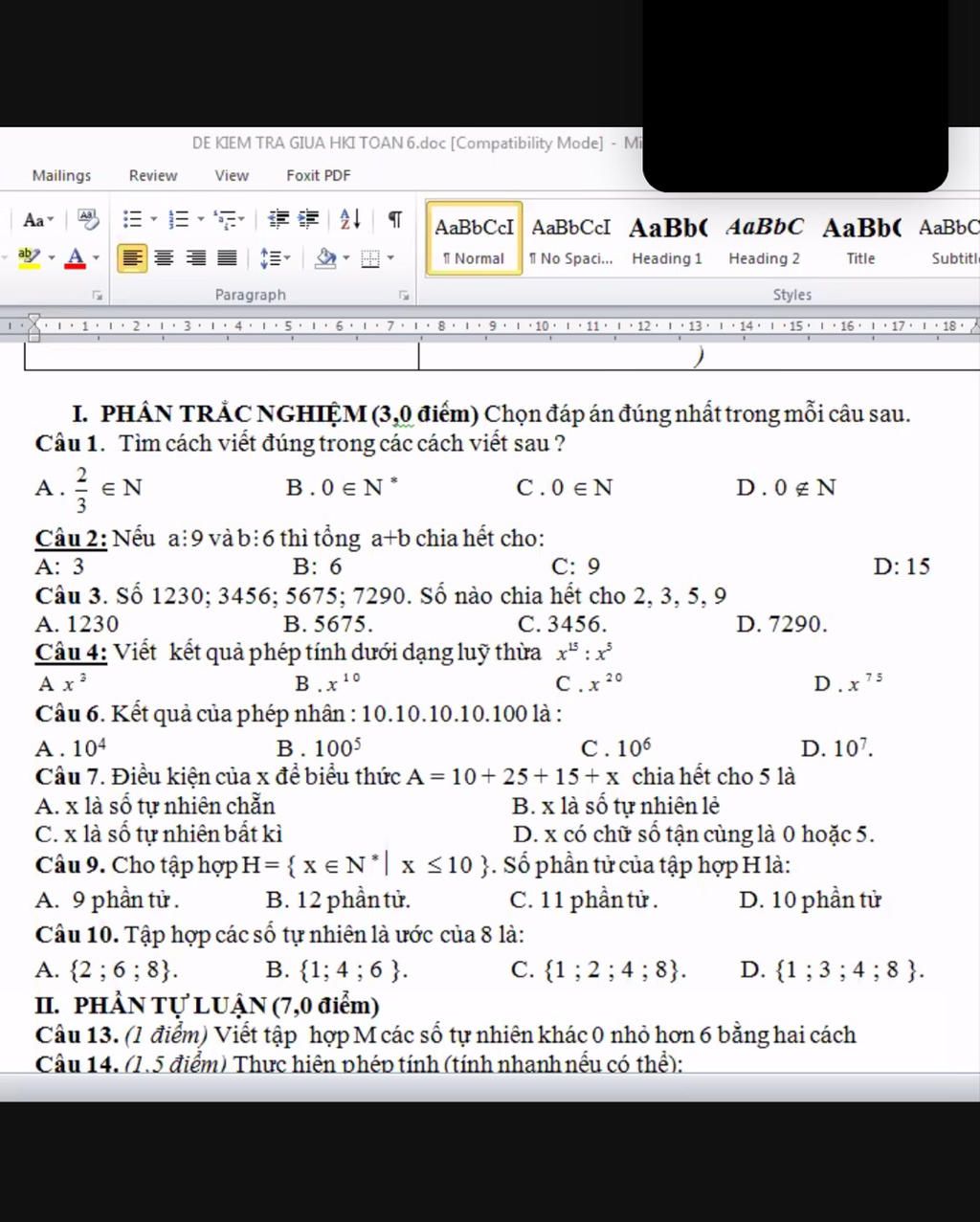980x1222 pixels.
Task: Toggle Show/Hide paragraph marks
Action: (x=394, y=220)
